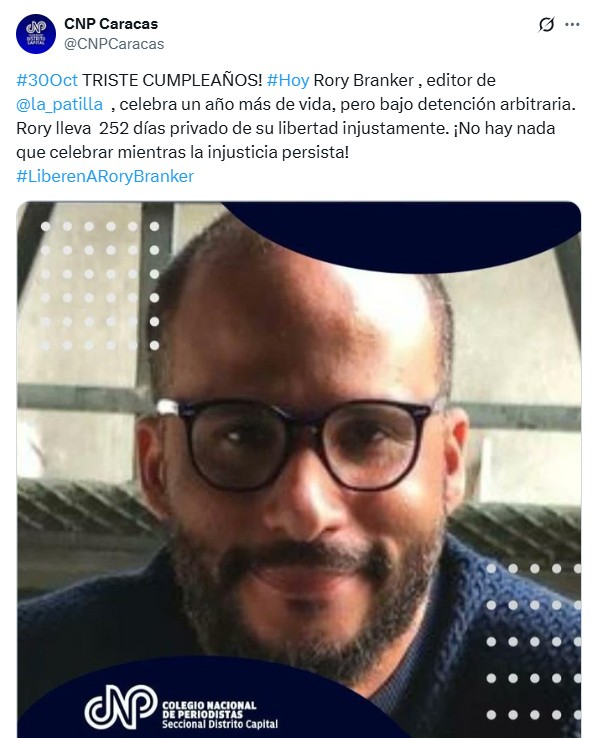Click the white dot grid atop the photo
The image size is (593, 738).
pos(100,286)
